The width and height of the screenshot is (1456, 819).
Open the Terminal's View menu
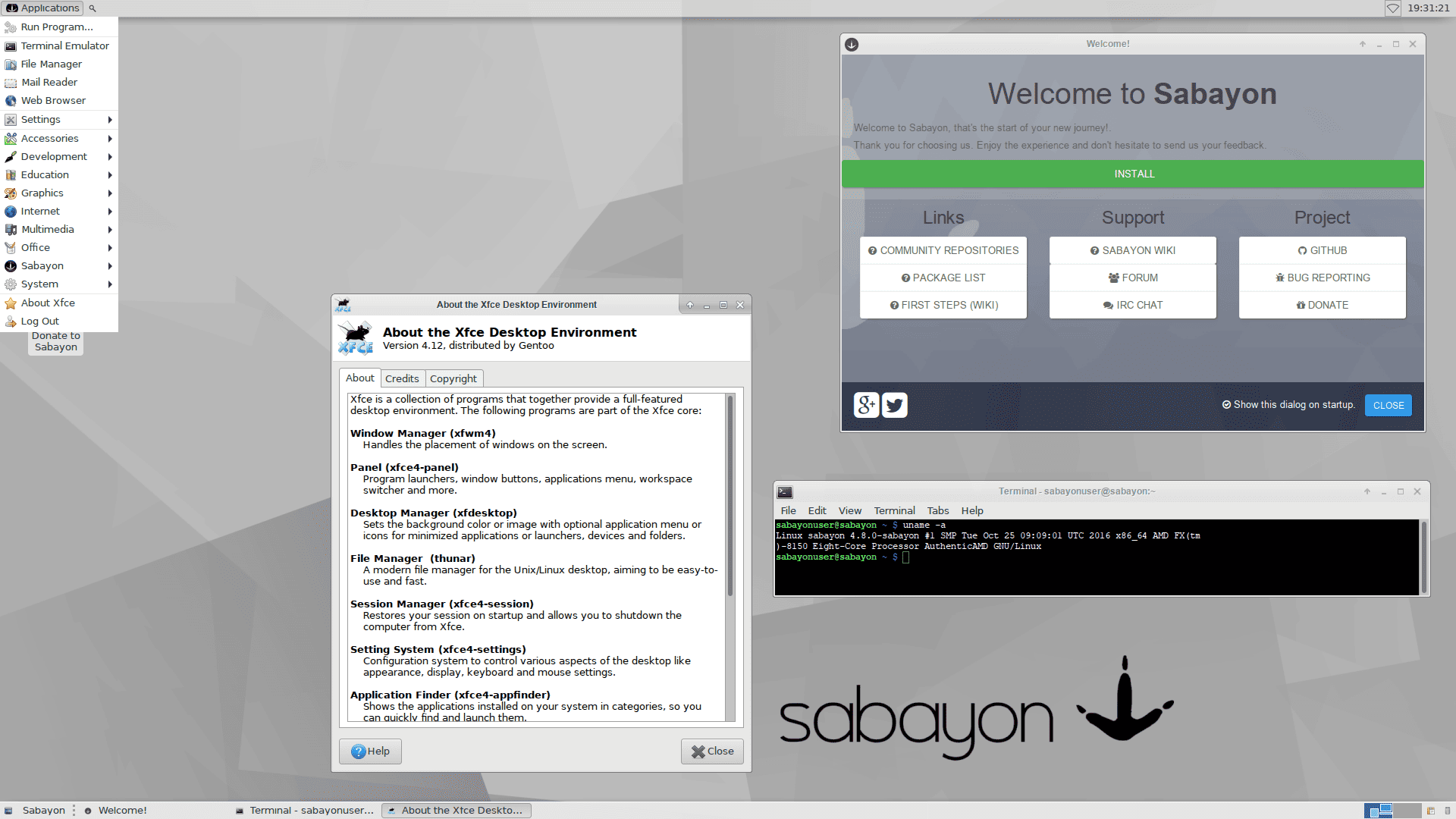pos(850,510)
